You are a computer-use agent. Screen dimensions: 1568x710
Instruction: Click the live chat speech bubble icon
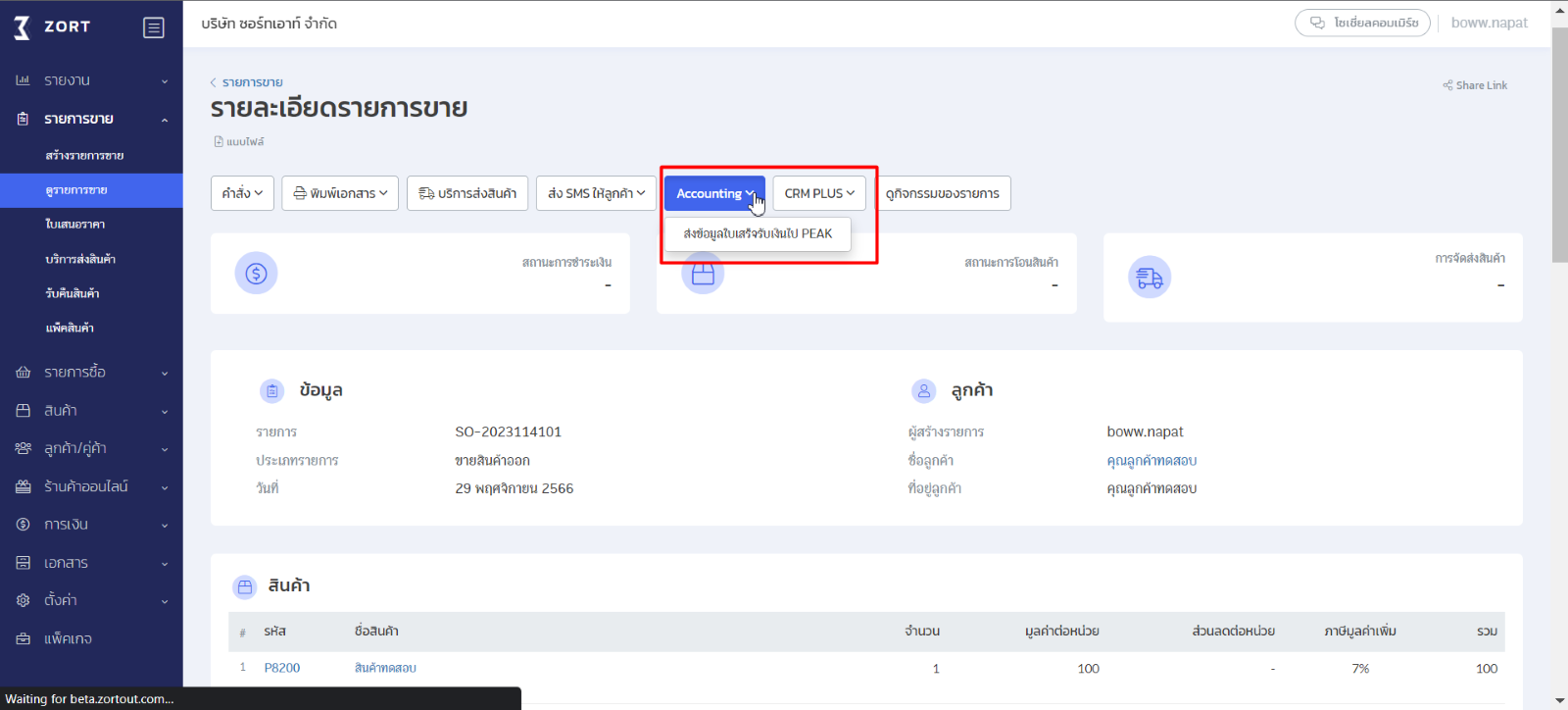1317,23
